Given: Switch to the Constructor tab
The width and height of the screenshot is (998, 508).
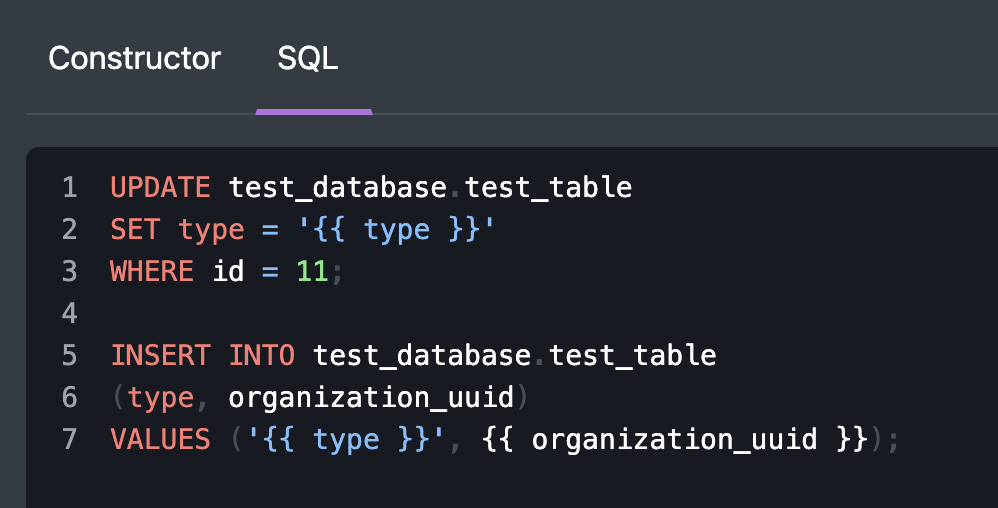Looking at the screenshot, I should click(134, 59).
